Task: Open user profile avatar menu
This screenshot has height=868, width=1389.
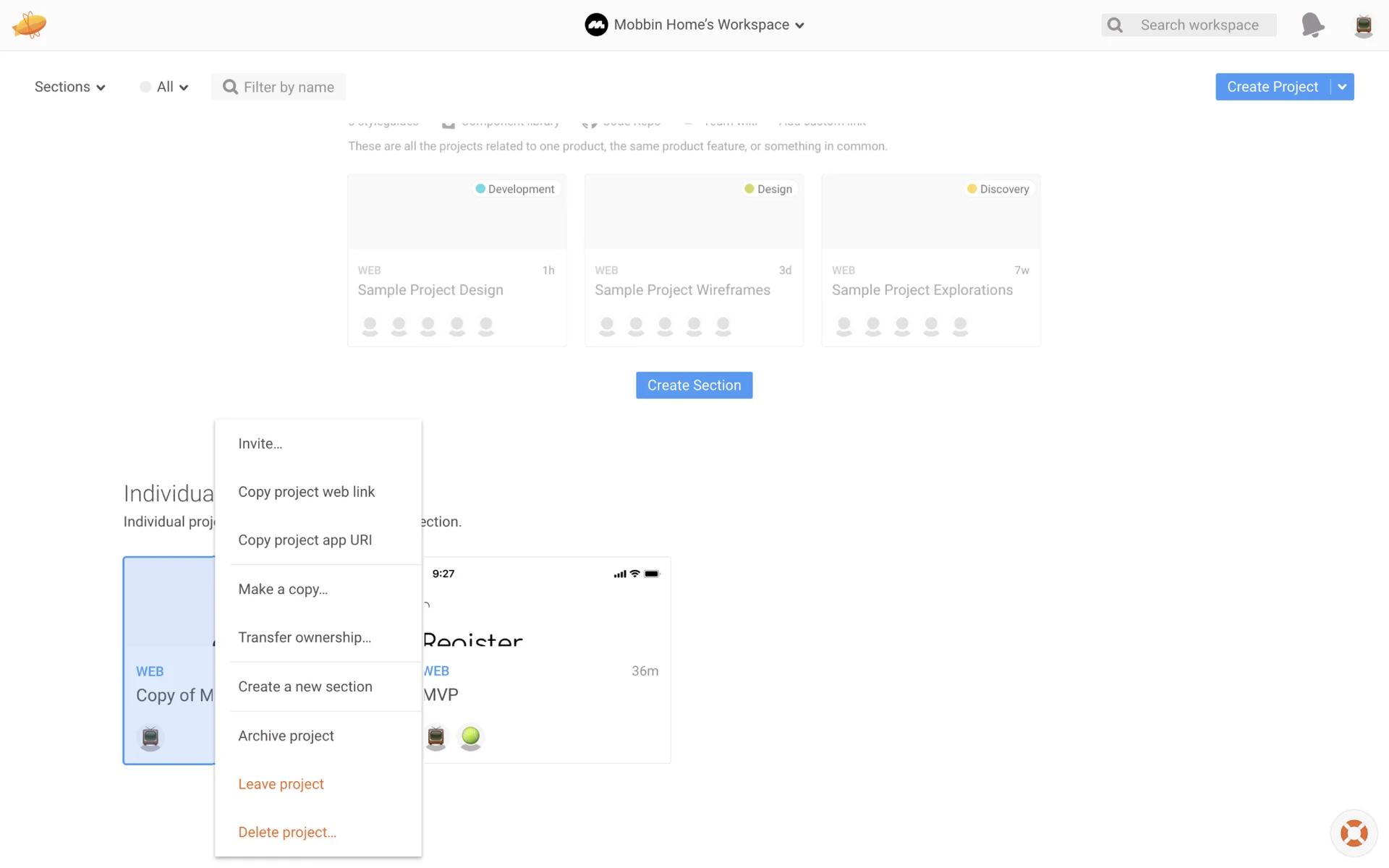Action: (x=1363, y=25)
